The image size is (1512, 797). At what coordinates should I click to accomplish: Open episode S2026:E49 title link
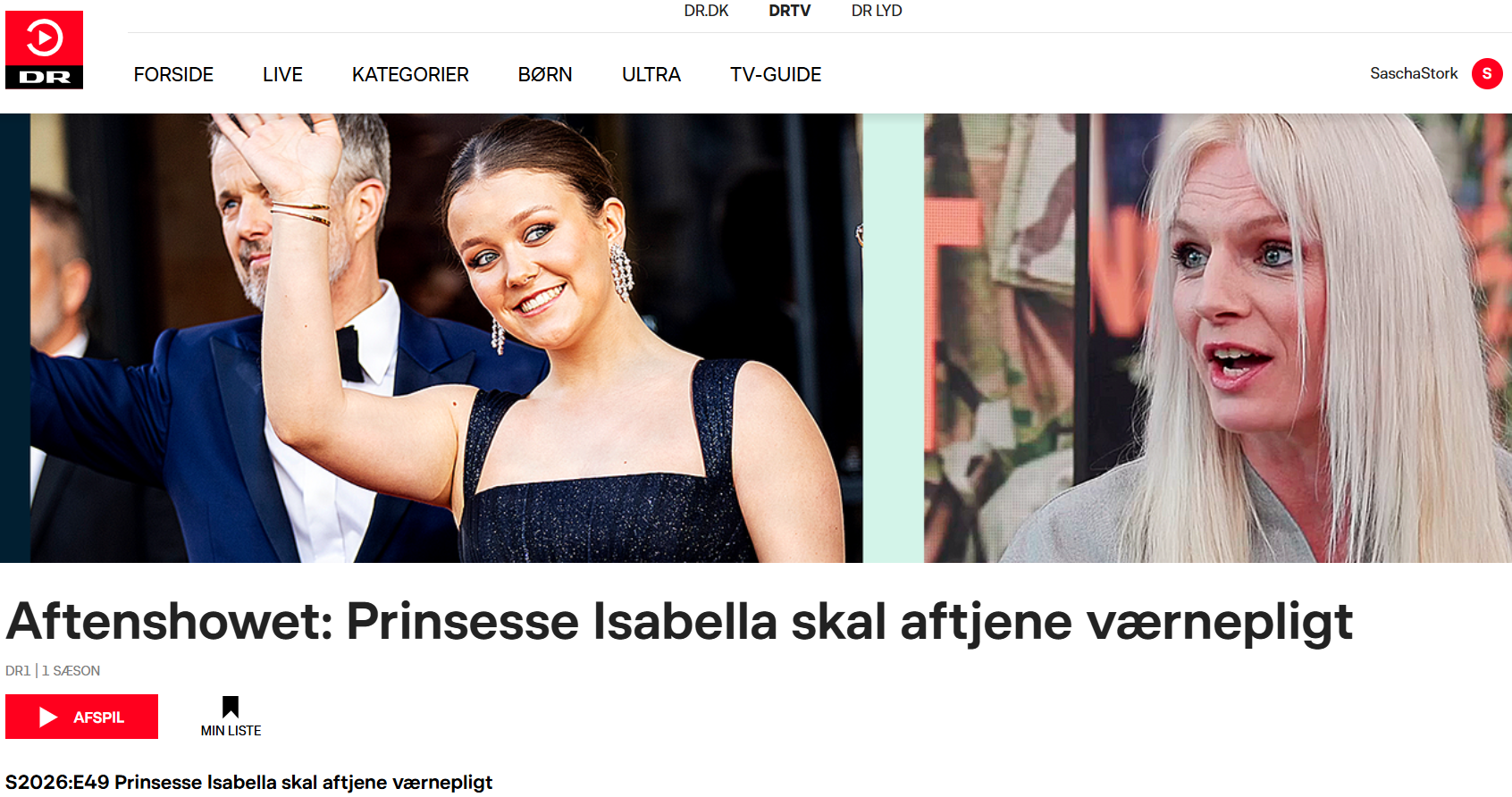point(248,782)
